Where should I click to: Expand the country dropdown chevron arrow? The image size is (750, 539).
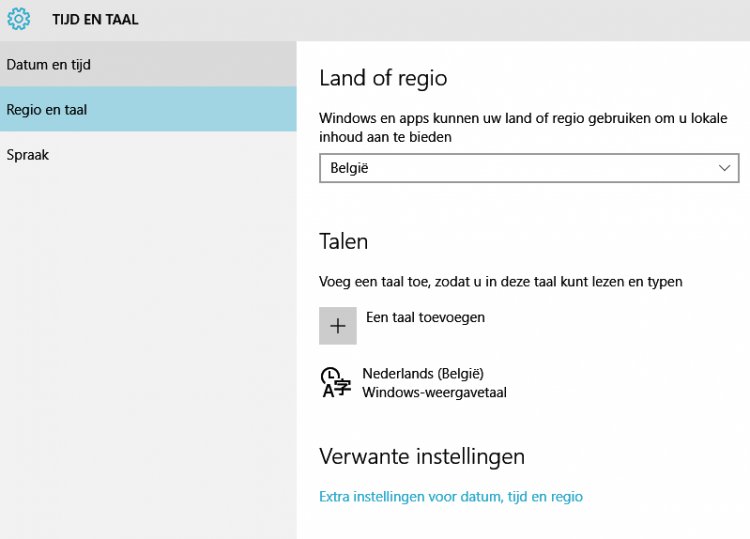727,169
